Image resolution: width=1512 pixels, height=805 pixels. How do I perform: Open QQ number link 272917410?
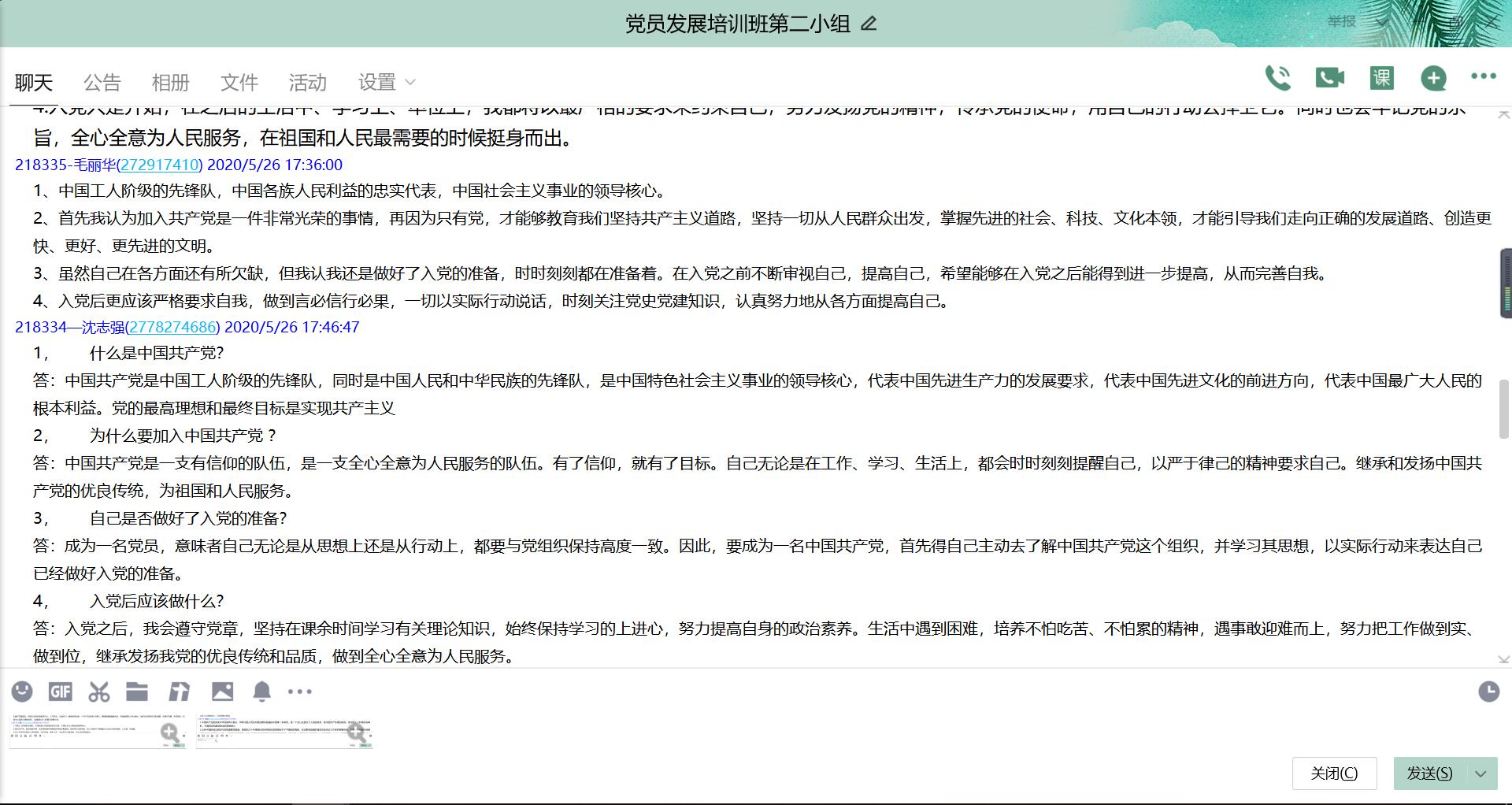[159, 165]
